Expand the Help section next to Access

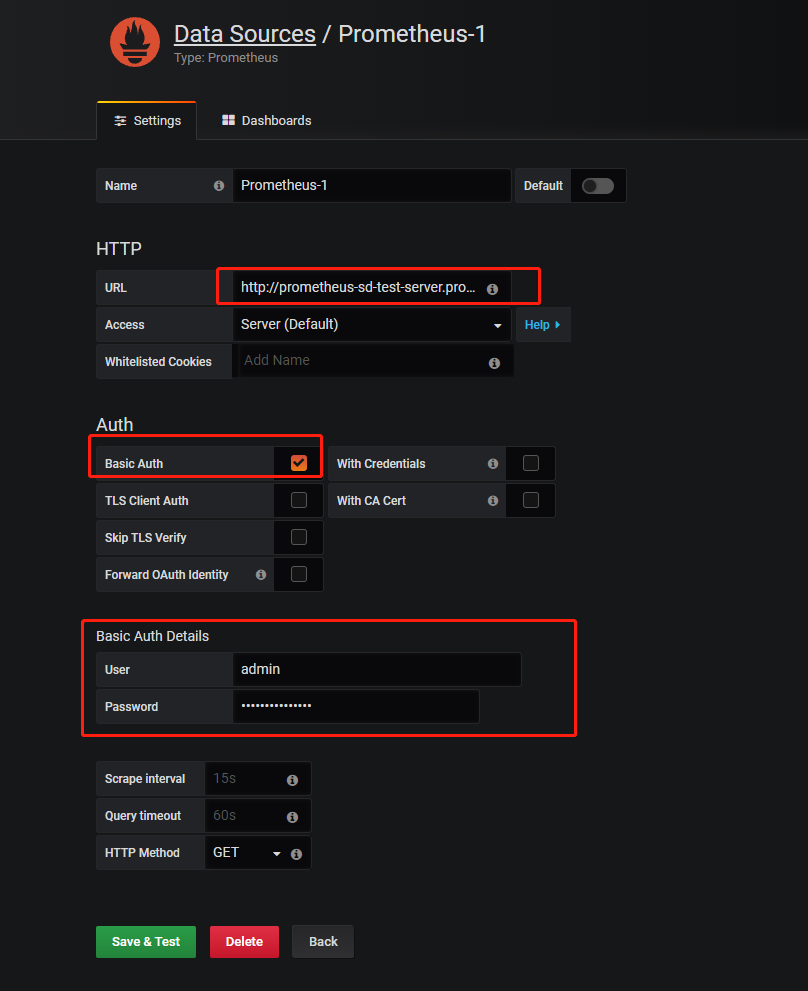click(542, 325)
